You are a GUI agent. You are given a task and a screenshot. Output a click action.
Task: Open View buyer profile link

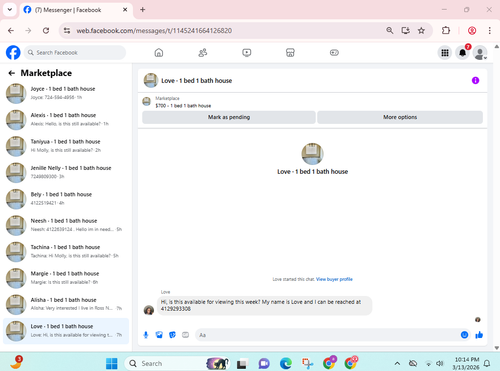[334, 279]
